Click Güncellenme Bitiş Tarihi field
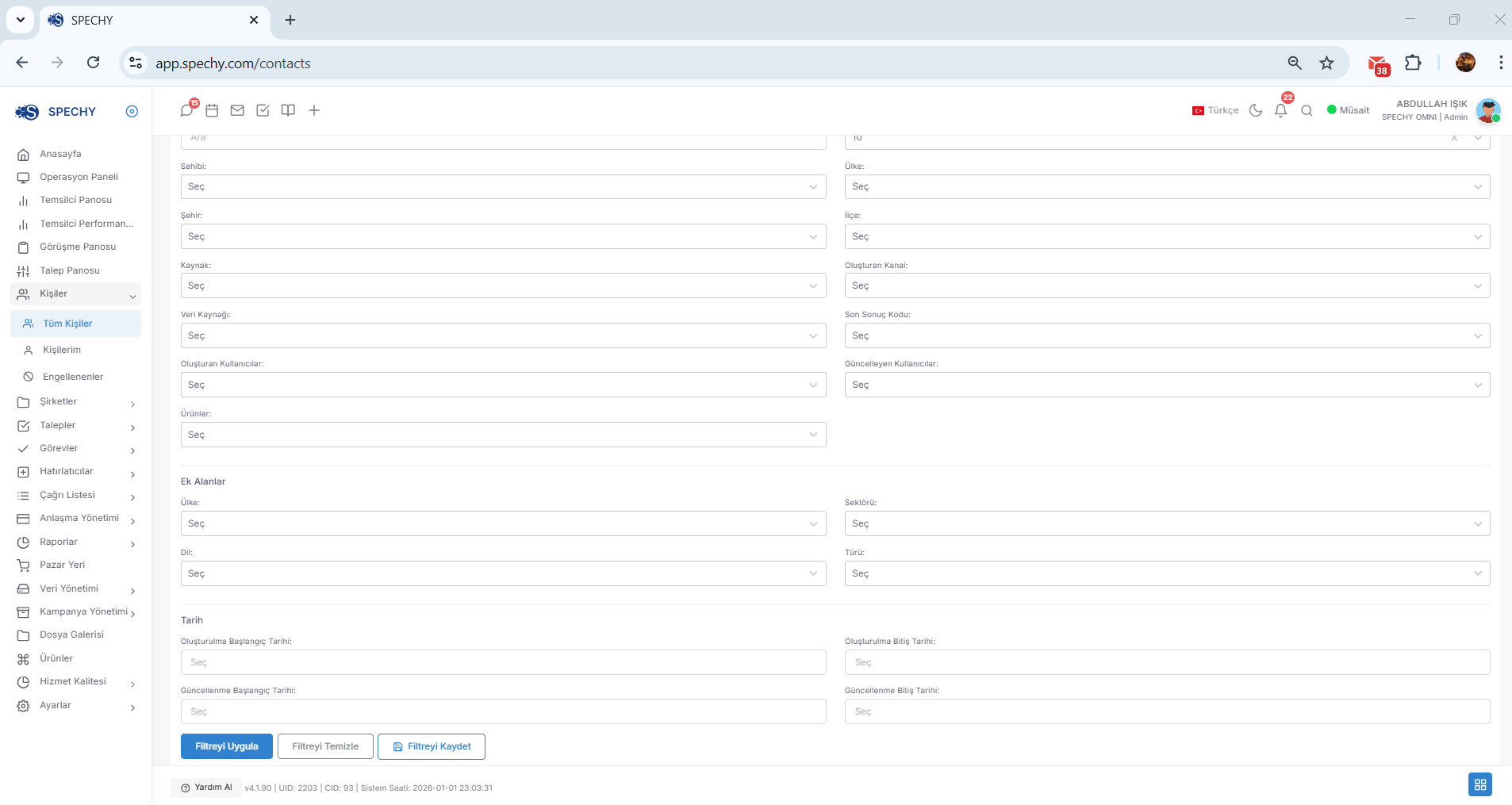1512x805 pixels. point(1167,711)
